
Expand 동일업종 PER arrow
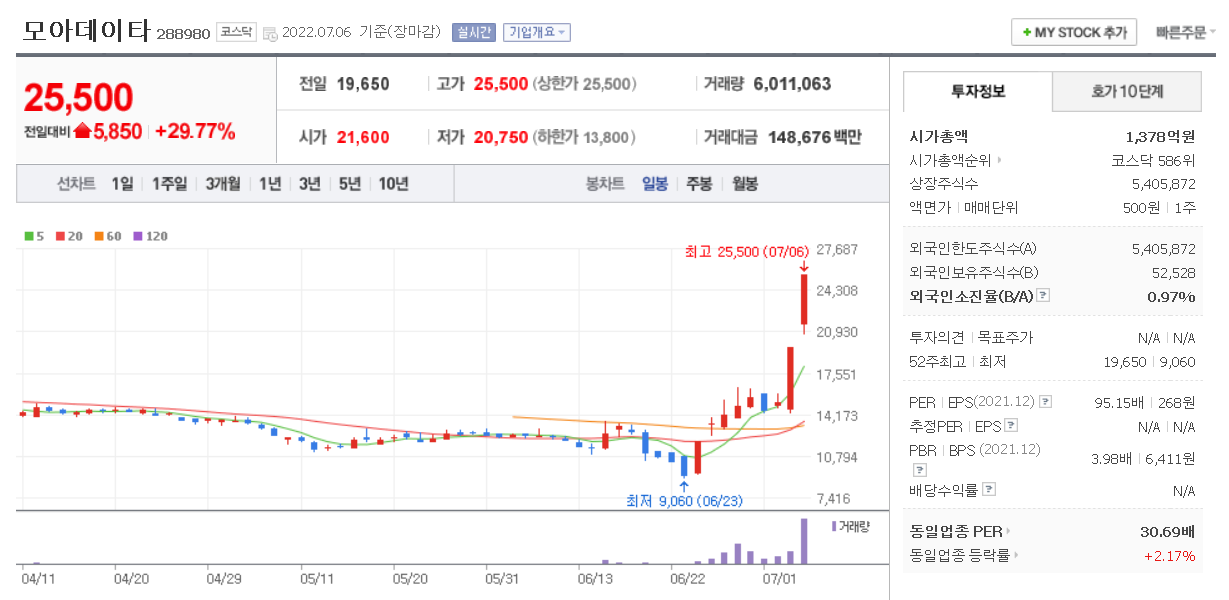tap(1008, 531)
